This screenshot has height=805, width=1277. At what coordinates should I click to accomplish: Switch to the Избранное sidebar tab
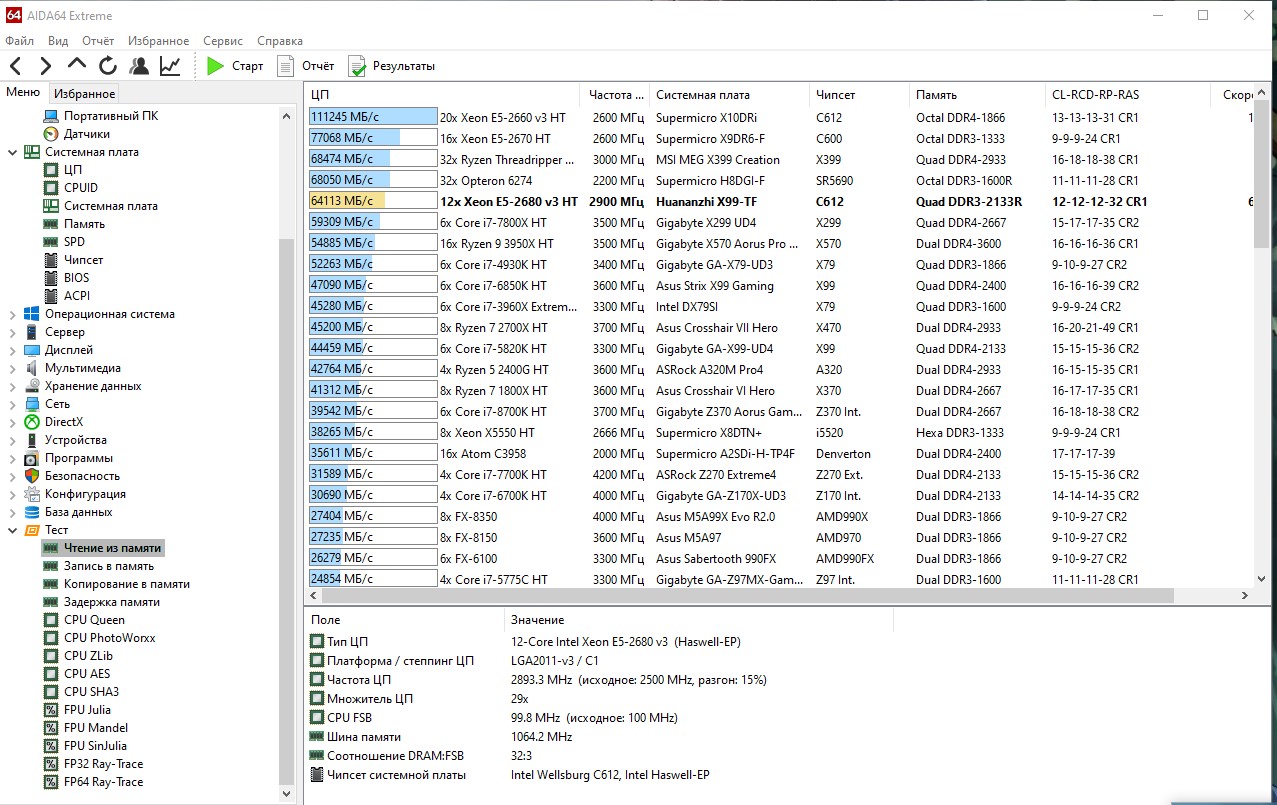click(84, 94)
